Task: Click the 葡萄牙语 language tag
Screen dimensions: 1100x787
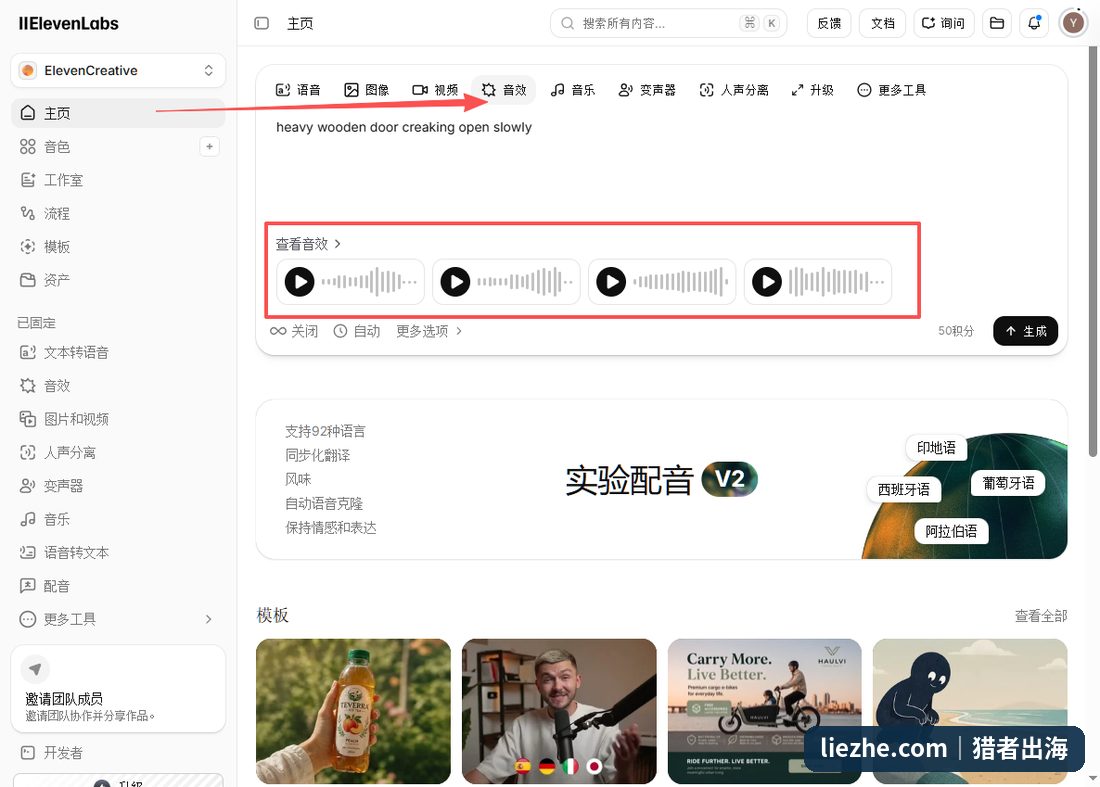Action: tap(1008, 483)
